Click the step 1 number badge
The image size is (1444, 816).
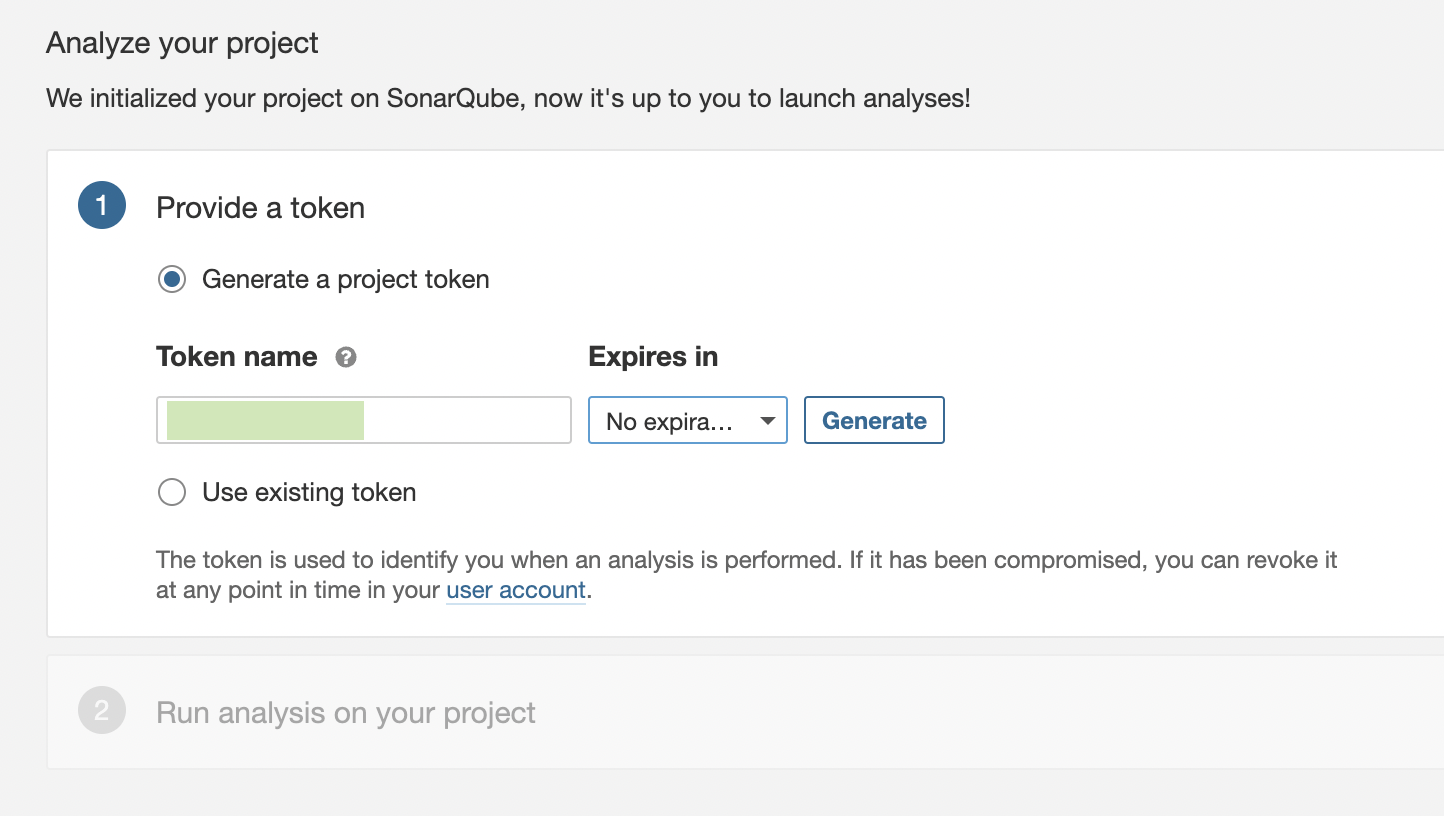point(102,206)
